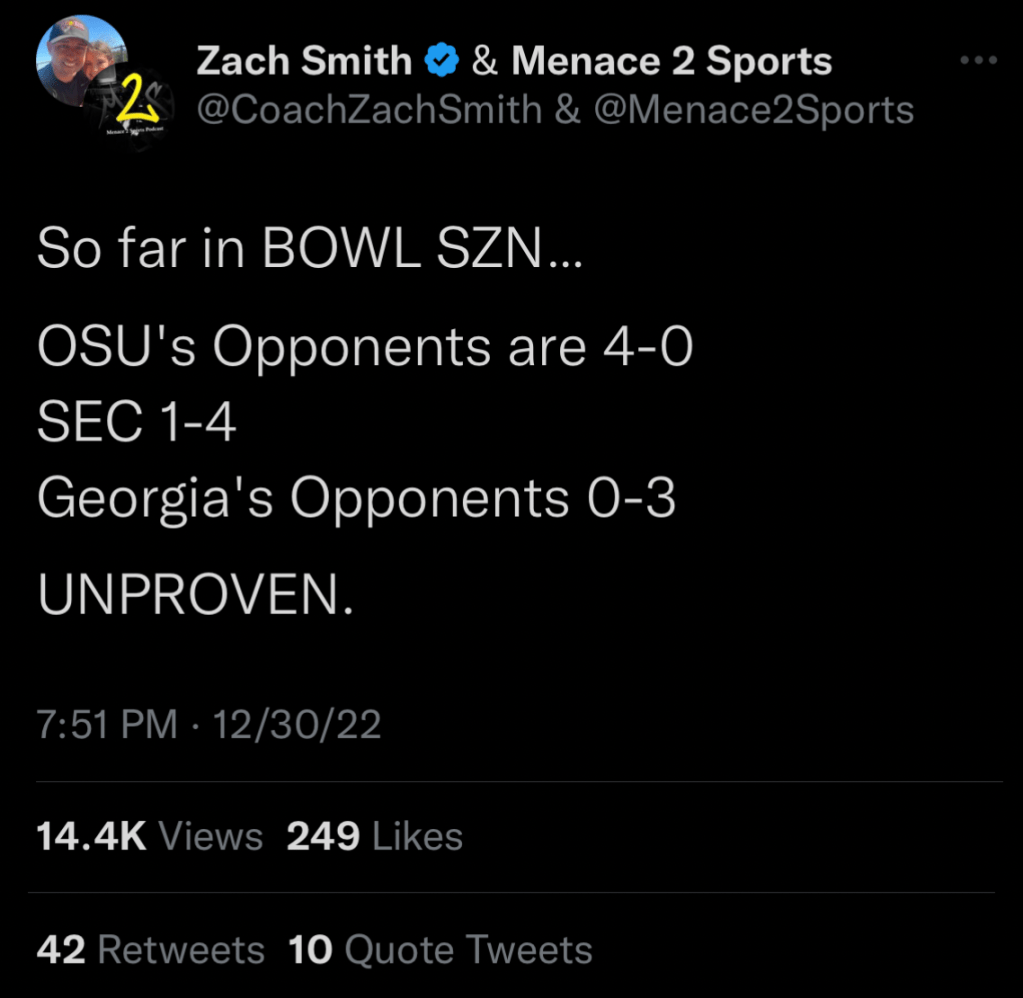Click the 'So far in BOWL SZN...' line
This screenshot has width=1023, height=998.
(309, 251)
